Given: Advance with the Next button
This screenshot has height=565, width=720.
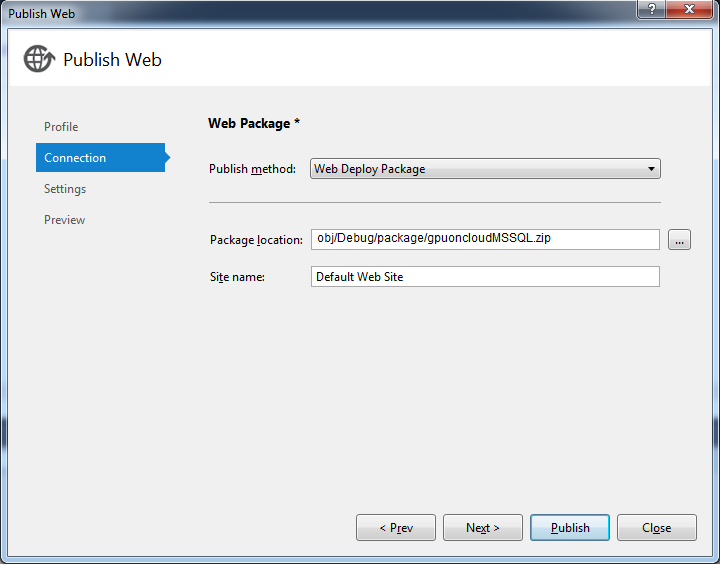Looking at the screenshot, I should point(482,528).
